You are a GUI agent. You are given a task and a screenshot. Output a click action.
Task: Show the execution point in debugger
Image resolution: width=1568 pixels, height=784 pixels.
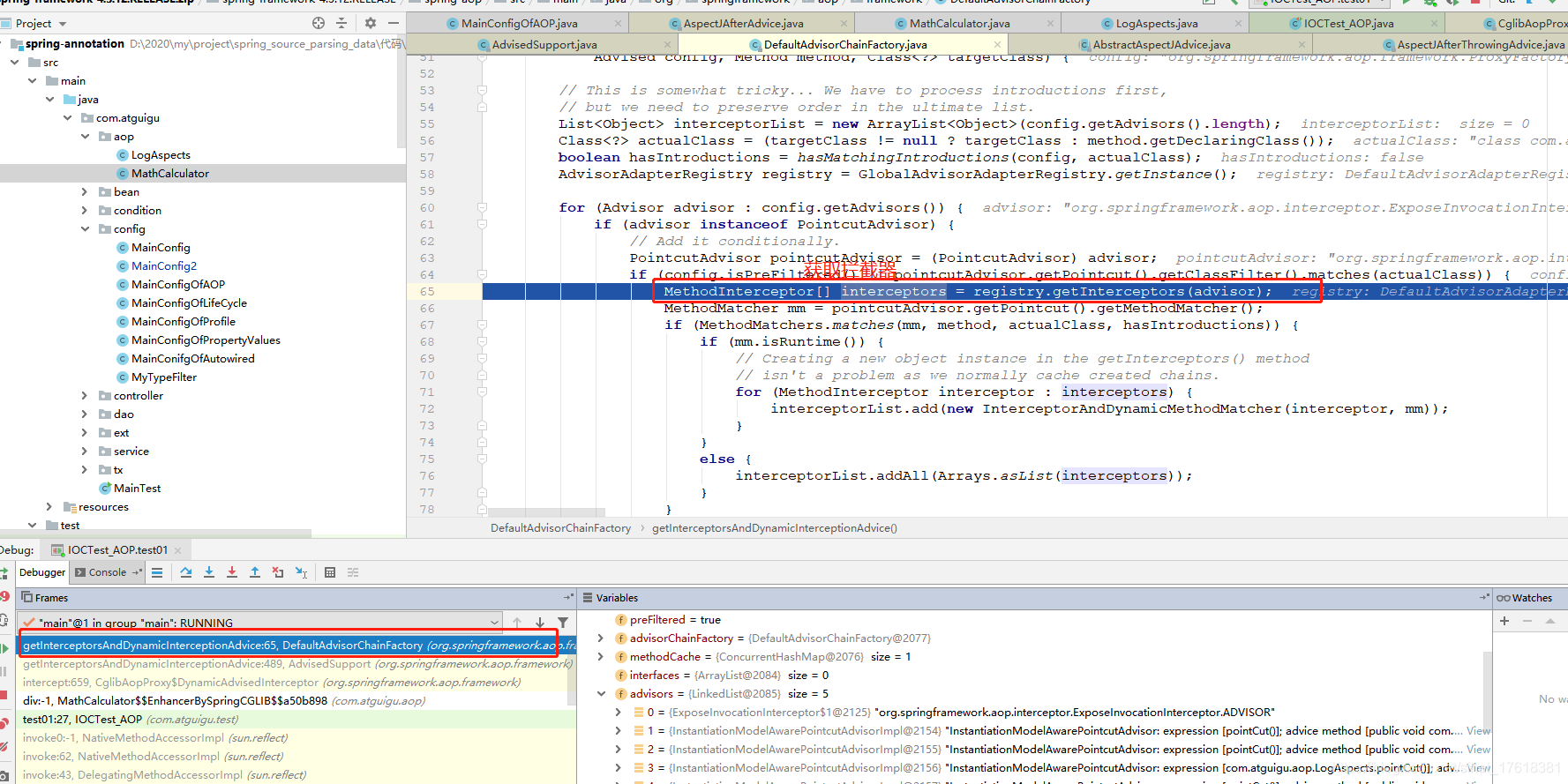click(157, 572)
